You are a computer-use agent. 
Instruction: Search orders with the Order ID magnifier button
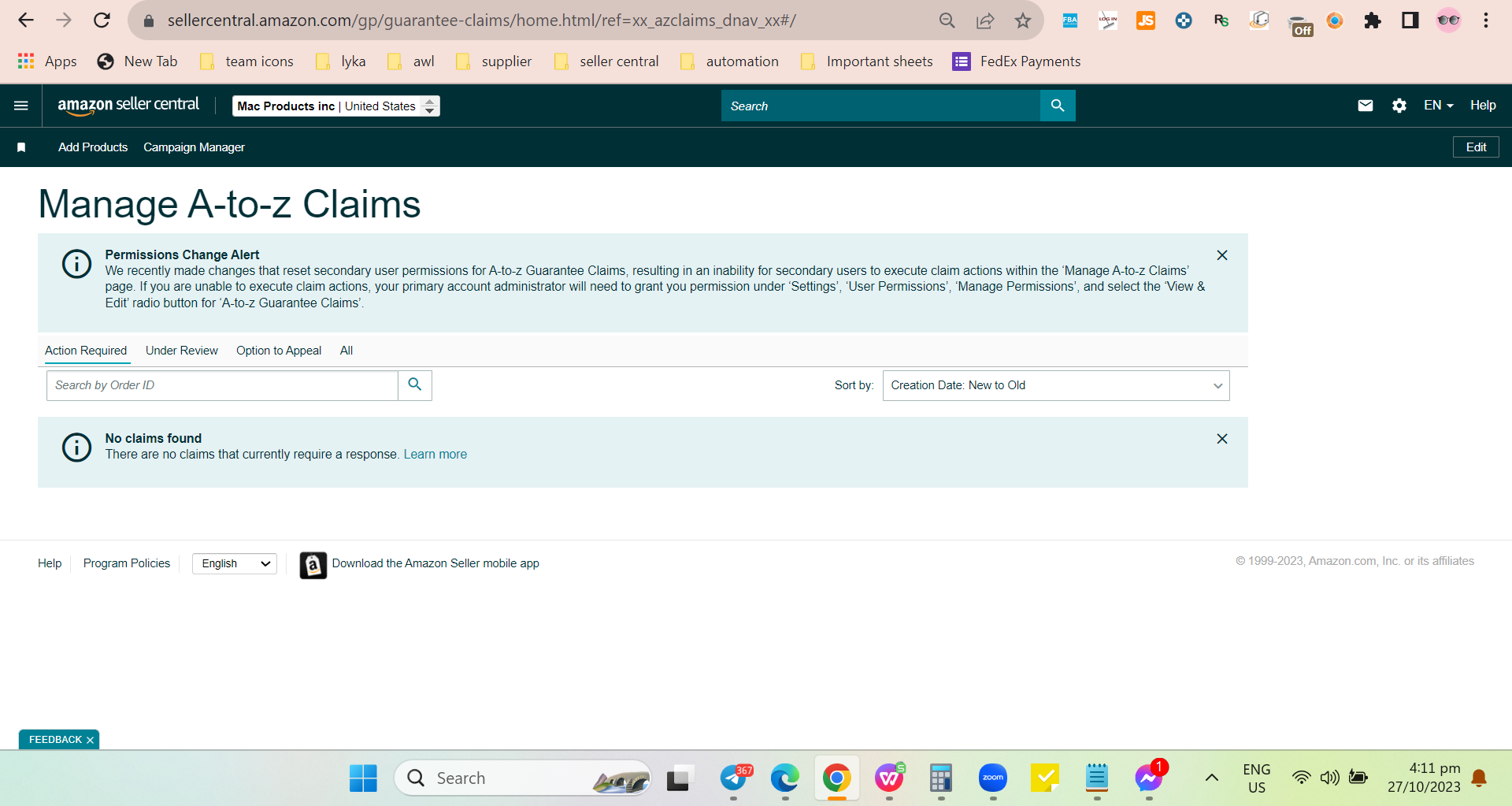pos(415,385)
